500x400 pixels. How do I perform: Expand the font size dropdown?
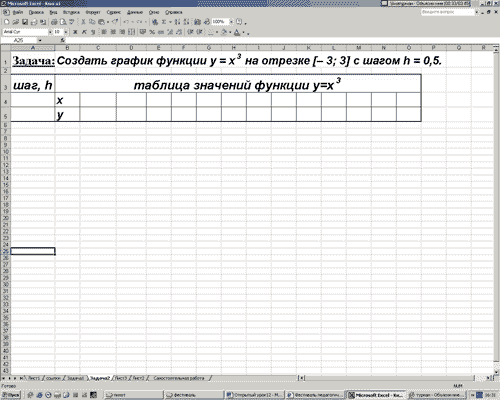pos(66,32)
